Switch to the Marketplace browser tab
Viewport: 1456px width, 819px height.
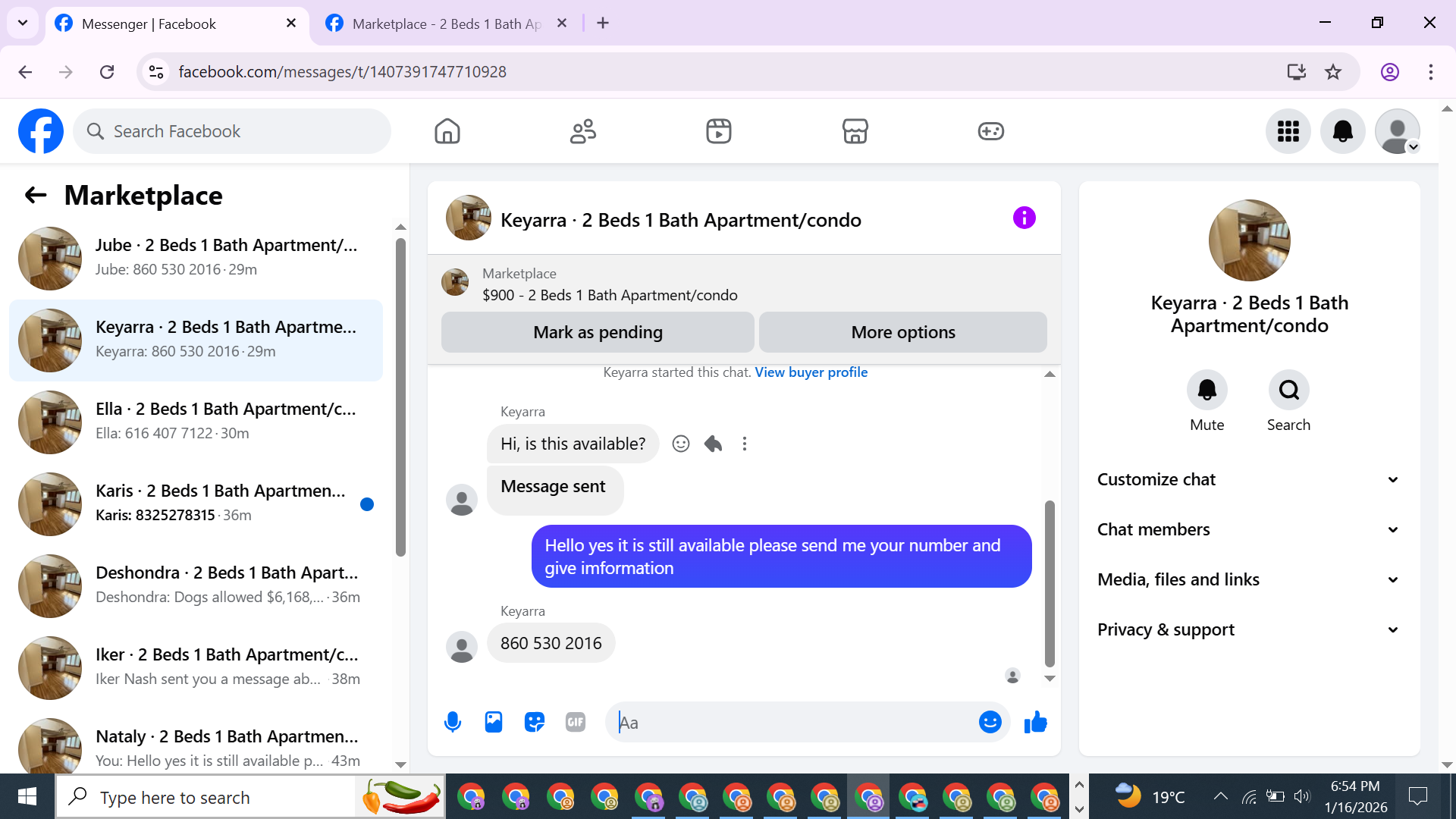click(x=446, y=24)
